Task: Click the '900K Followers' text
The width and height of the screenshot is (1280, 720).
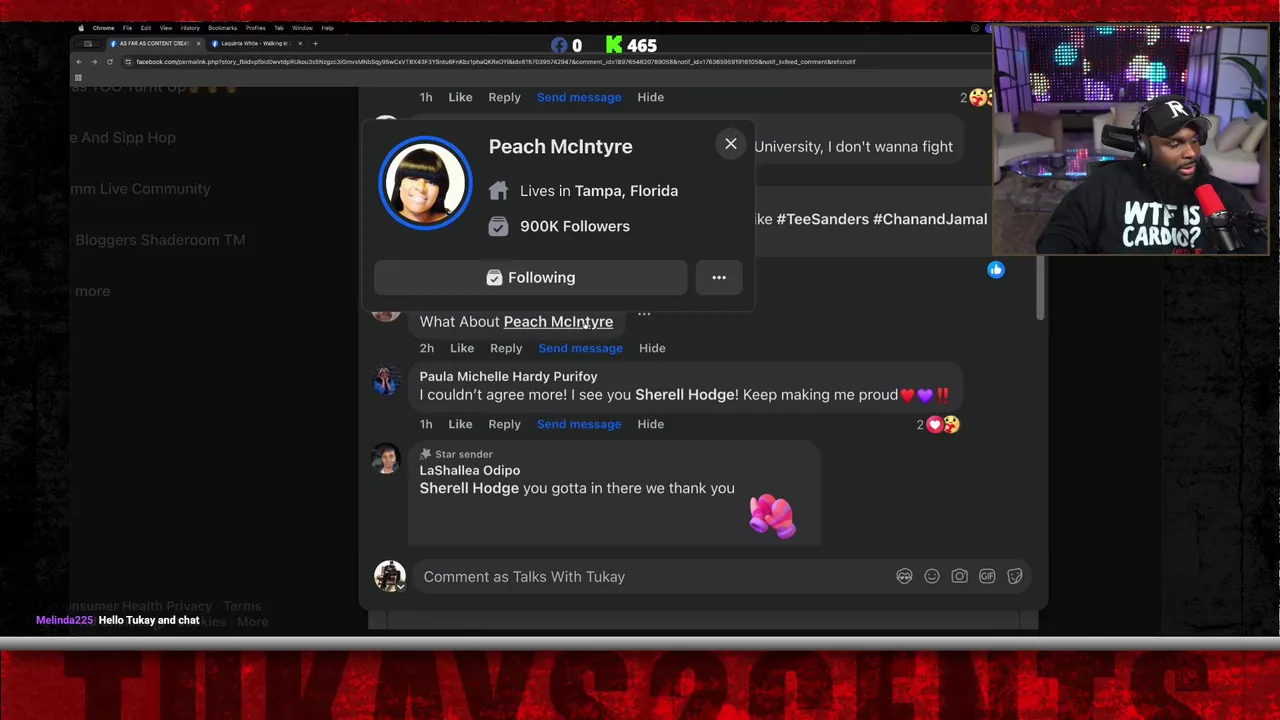Action: pos(575,226)
